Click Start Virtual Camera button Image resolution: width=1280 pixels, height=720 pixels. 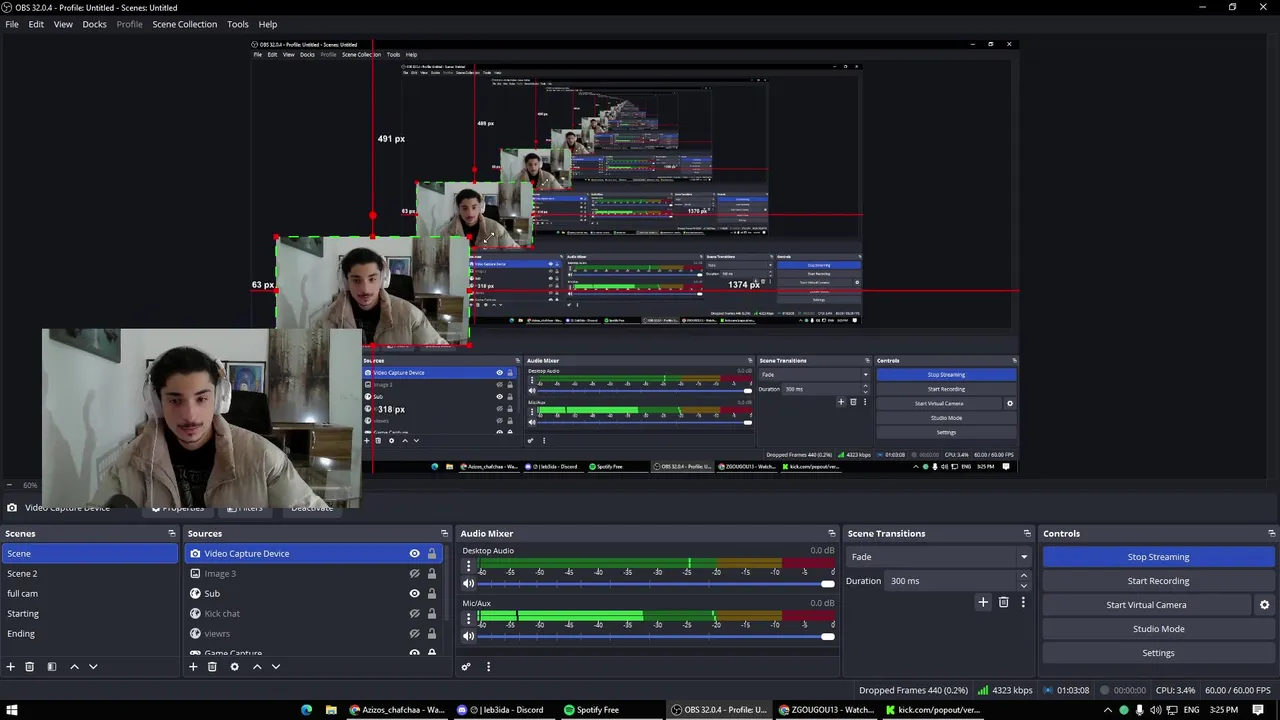tap(1146, 605)
